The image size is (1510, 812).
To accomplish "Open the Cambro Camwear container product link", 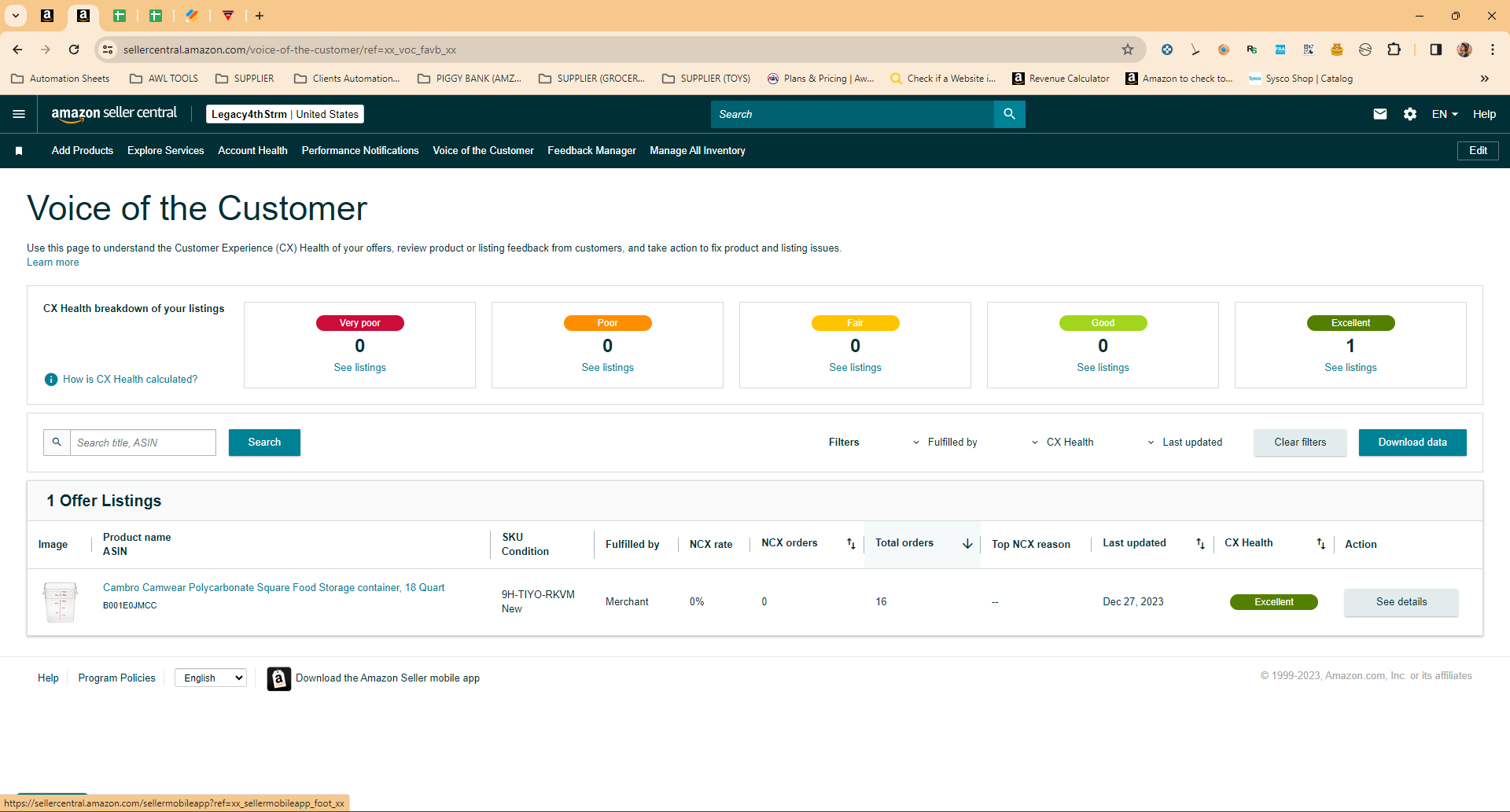I will pyautogui.click(x=274, y=588).
